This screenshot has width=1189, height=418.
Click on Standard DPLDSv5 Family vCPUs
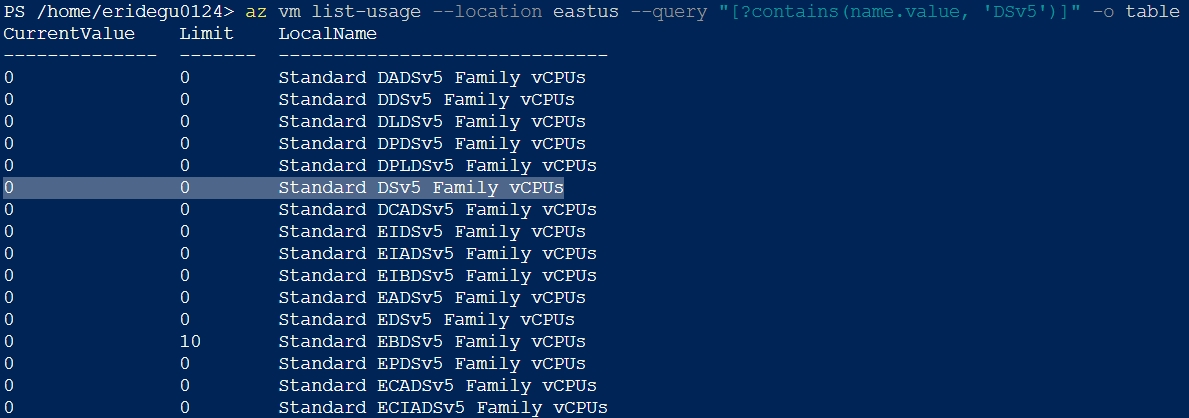[x=437, y=166]
